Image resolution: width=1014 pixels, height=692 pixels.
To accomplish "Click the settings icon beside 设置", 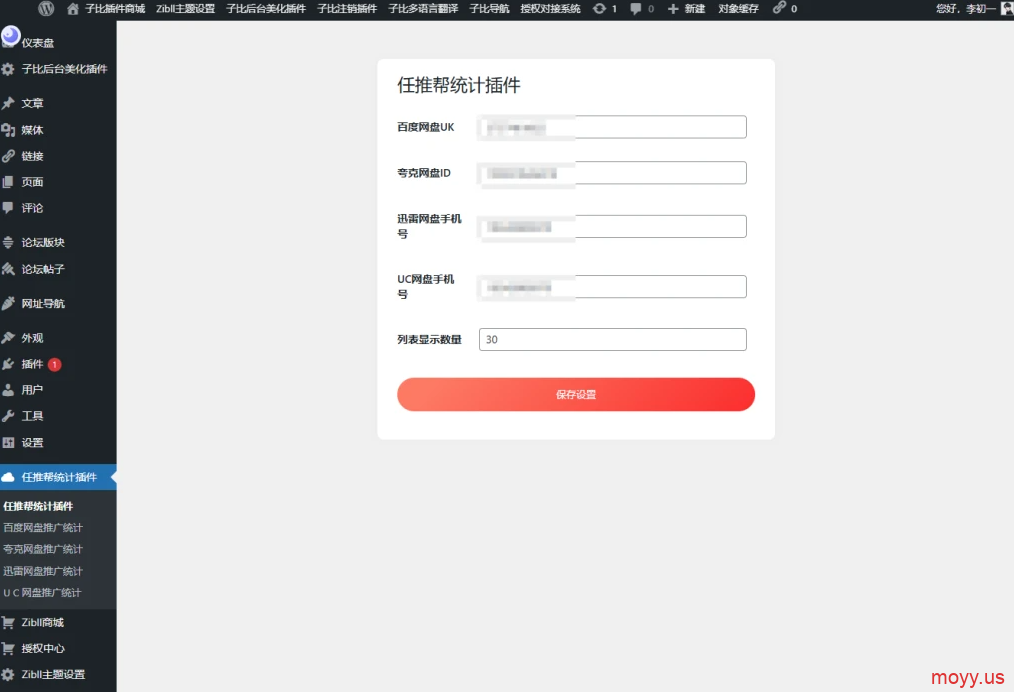I will 8,442.
